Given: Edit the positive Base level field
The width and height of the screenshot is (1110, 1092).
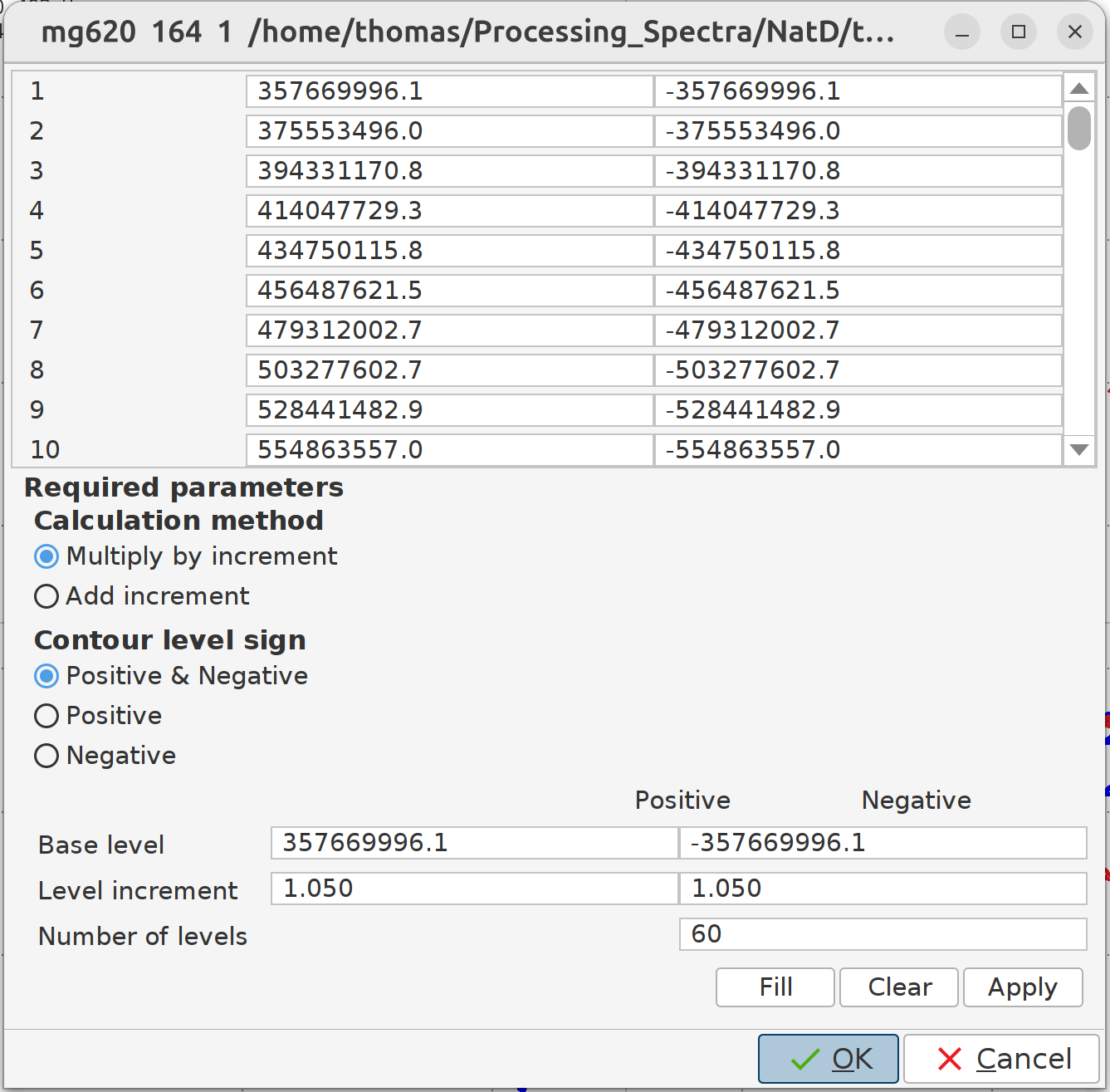Looking at the screenshot, I should coord(474,843).
